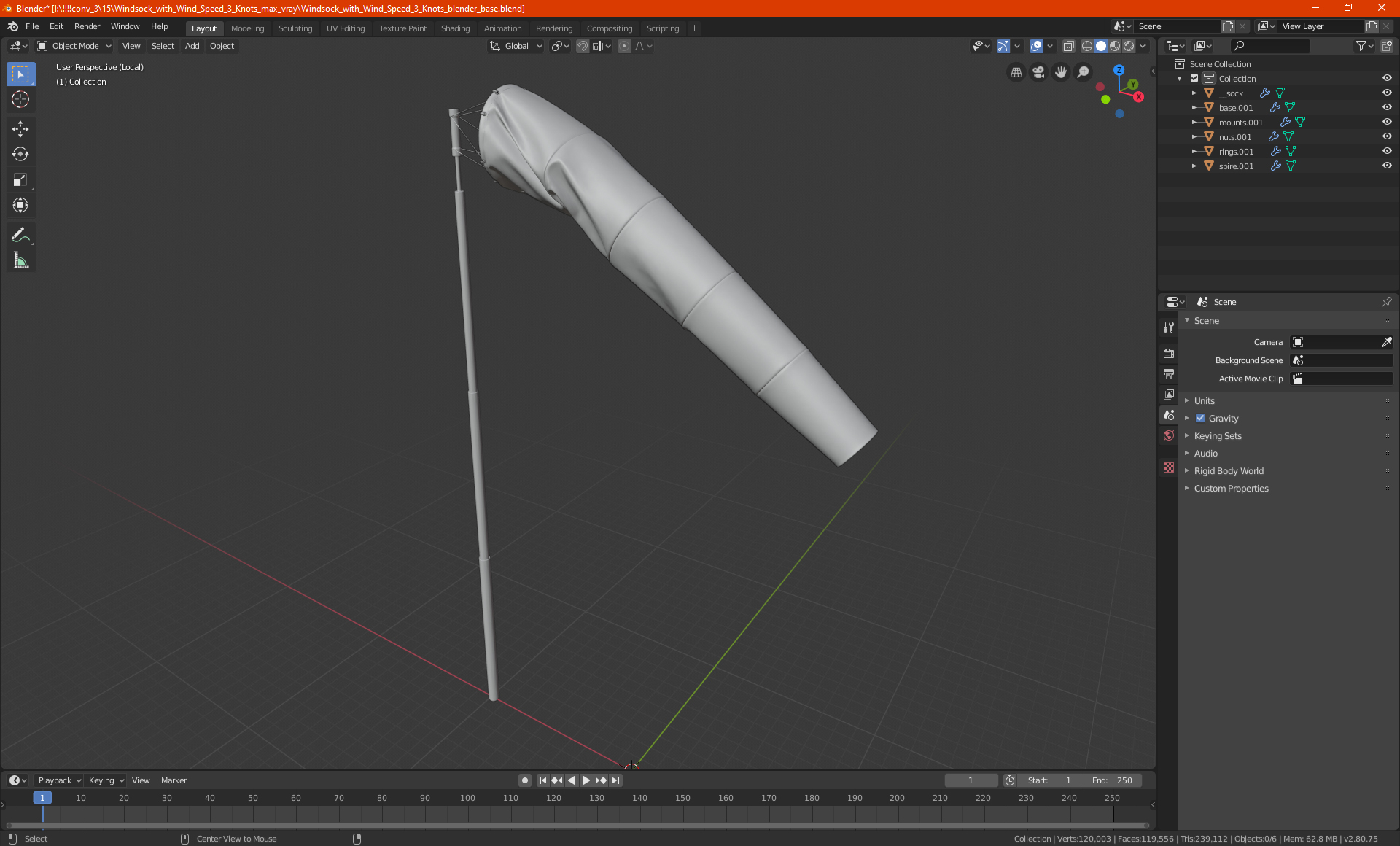Activate the Rotate tool
Screen dimensions: 1400x846
(20, 154)
